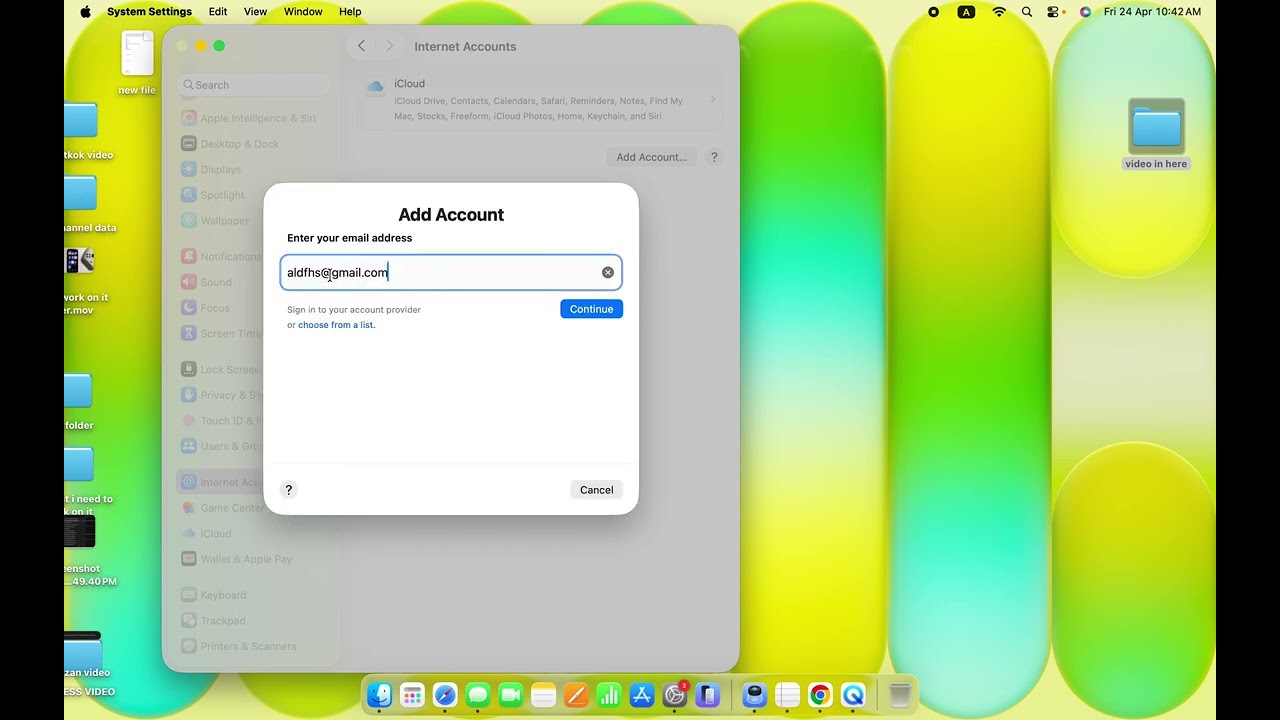Click System Settings icon in the Dock

click(x=675, y=695)
